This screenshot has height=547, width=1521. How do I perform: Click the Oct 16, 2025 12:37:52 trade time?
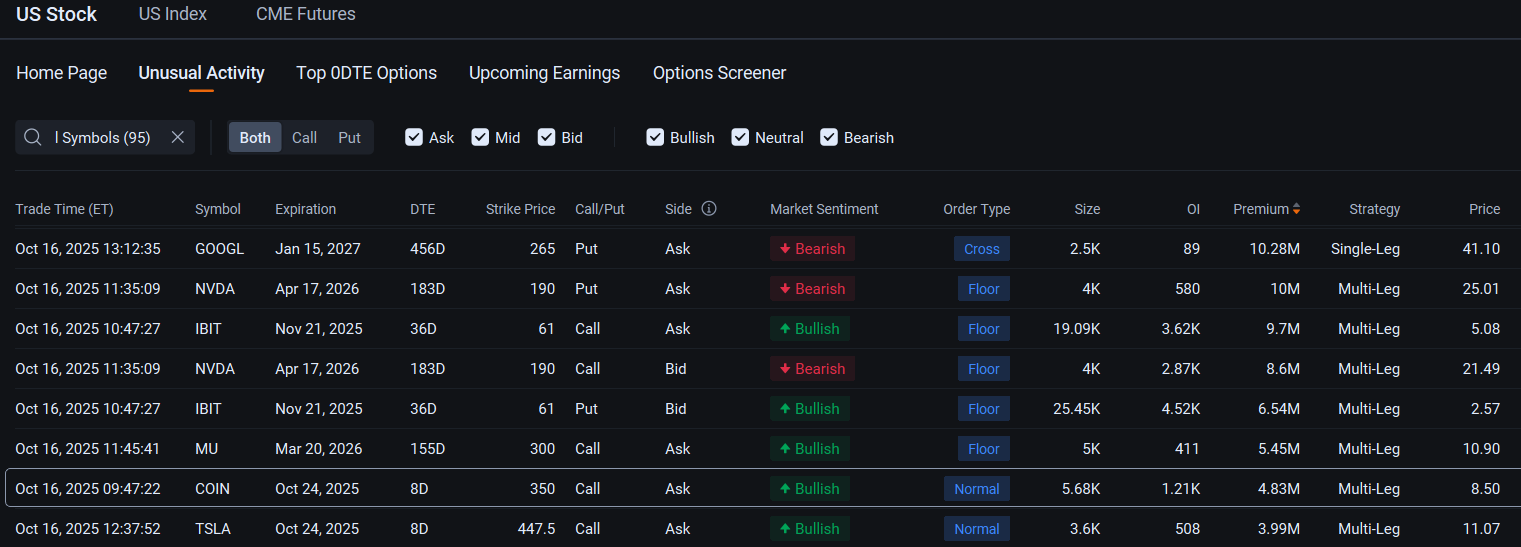88,529
